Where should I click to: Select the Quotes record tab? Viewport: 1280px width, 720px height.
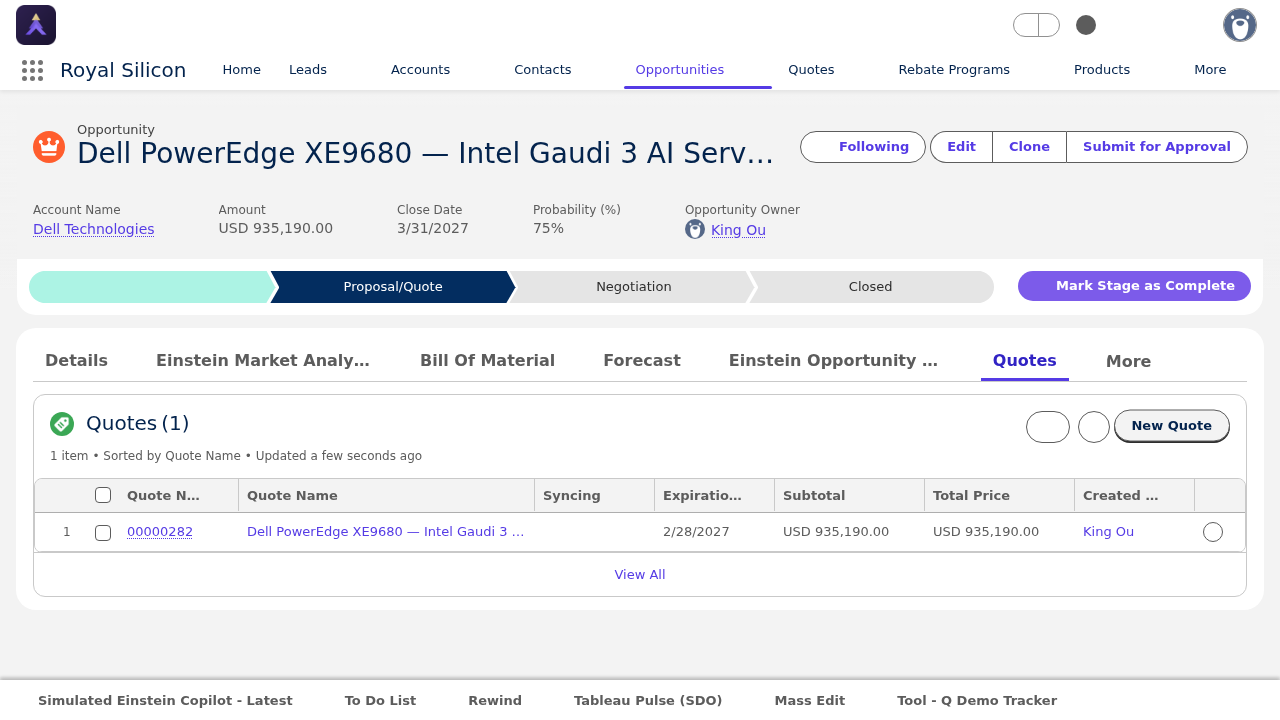1025,361
